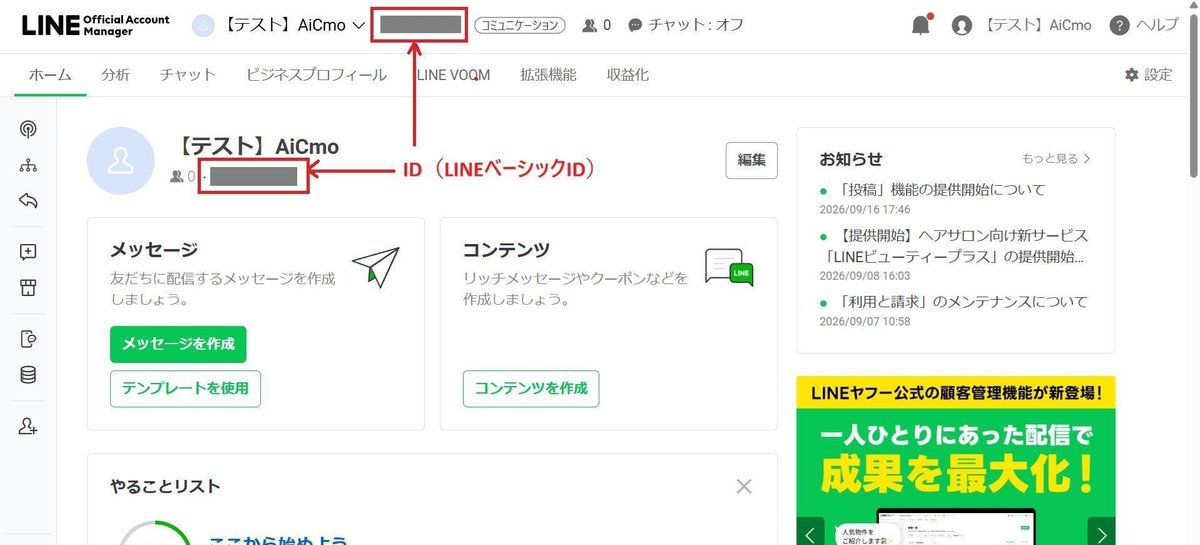The width and height of the screenshot is (1200, 545).
Task: Click the メッセージを作成 button
Action: click(x=178, y=344)
